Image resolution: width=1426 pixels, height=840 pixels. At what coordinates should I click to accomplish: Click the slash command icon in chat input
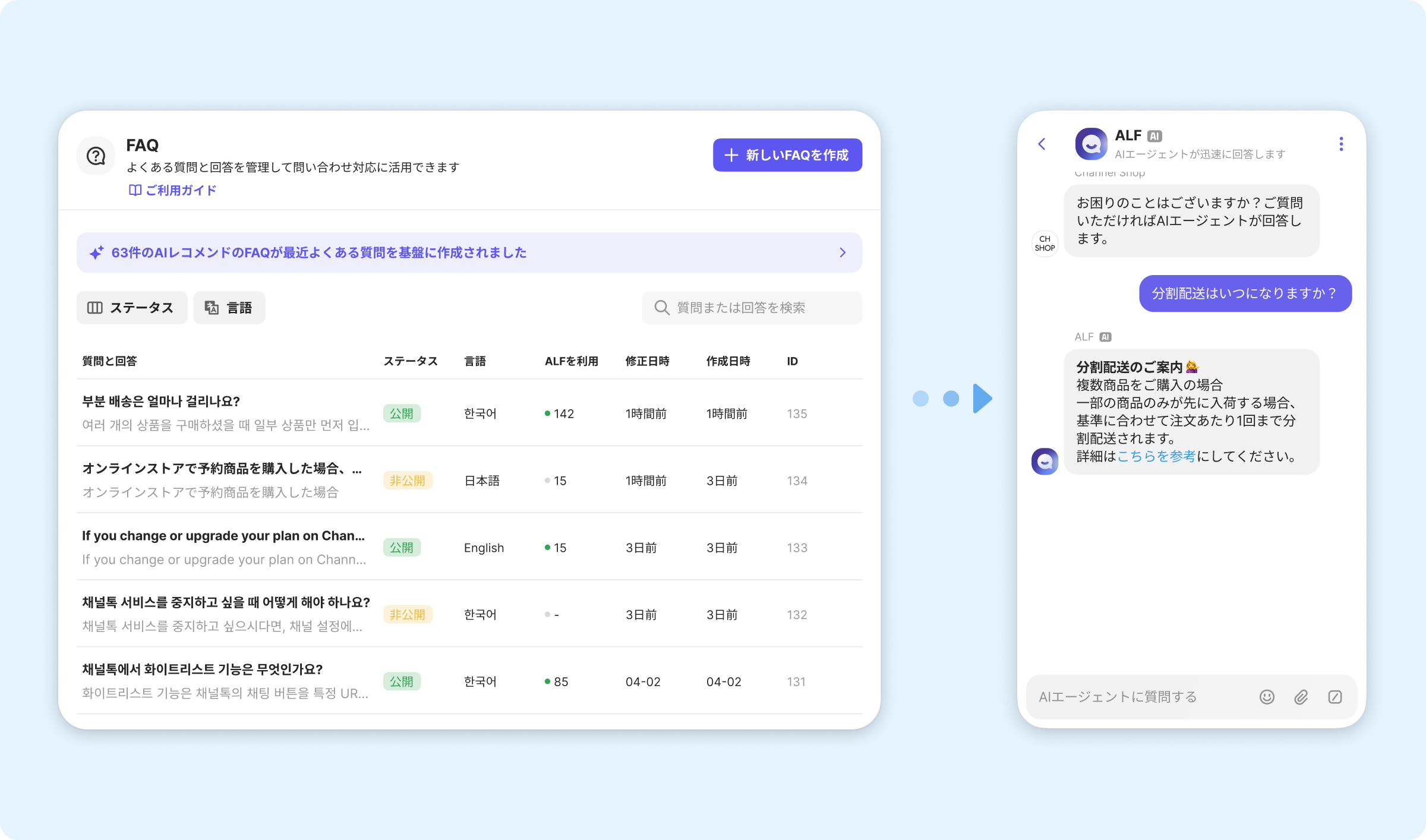(x=1335, y=697)
